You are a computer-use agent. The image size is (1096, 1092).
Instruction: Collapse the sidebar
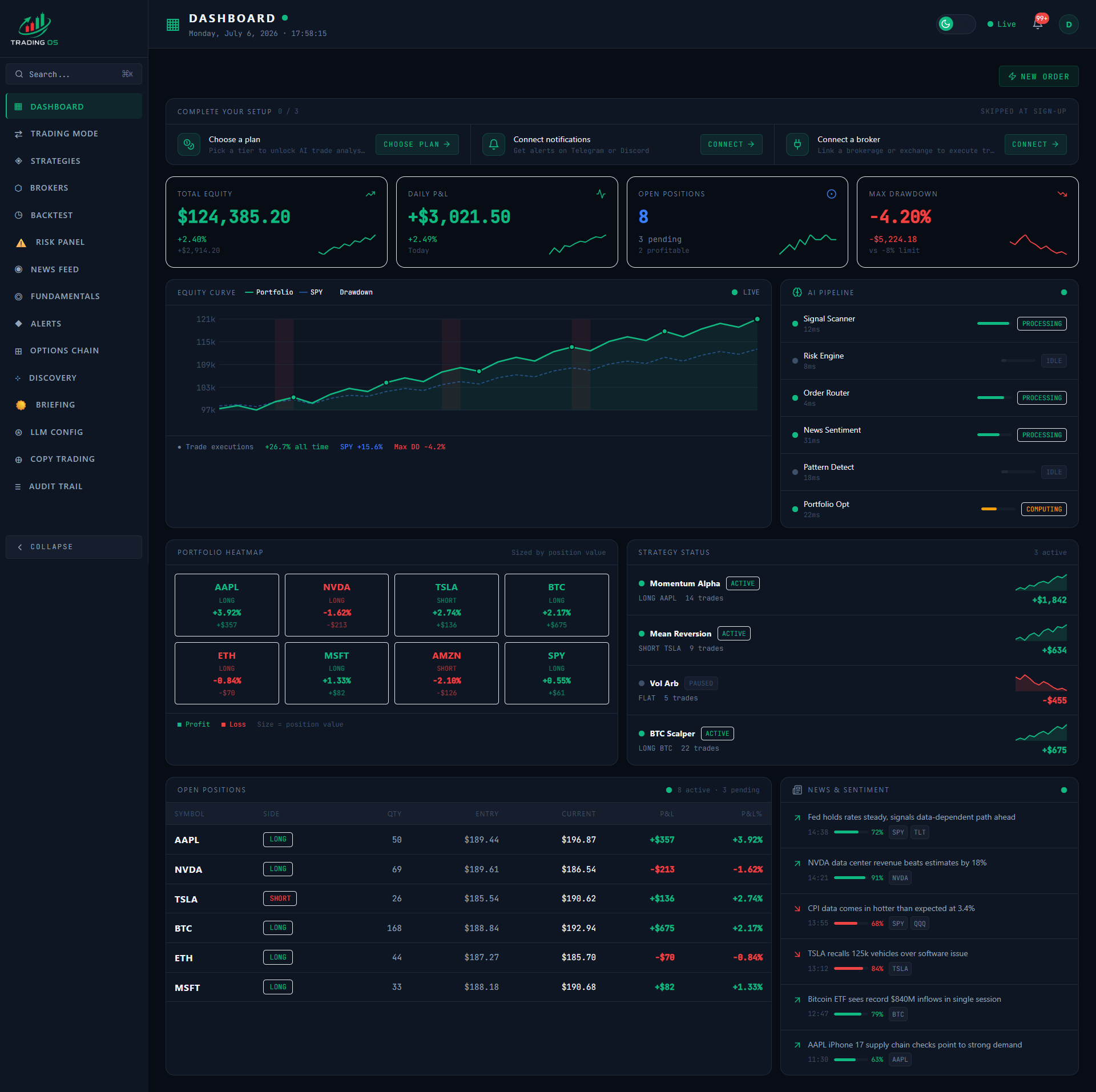tap(74, 547)
